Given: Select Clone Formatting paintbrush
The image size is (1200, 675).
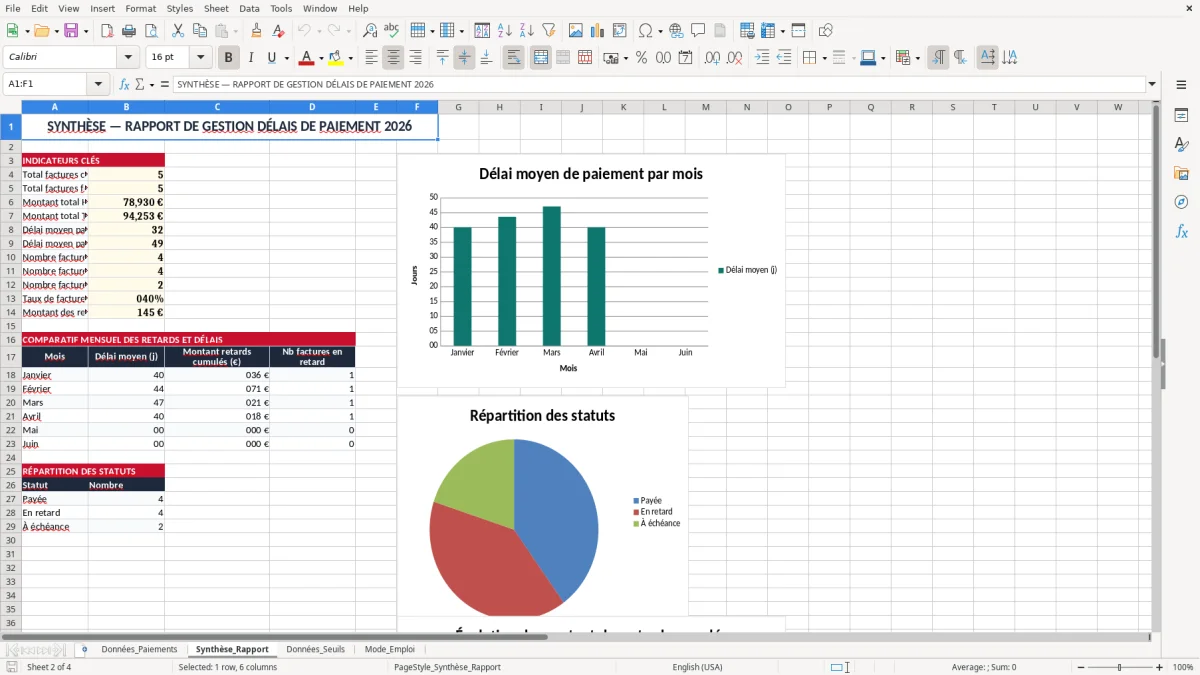Looking at the screenshot, I should coord(256,31).
